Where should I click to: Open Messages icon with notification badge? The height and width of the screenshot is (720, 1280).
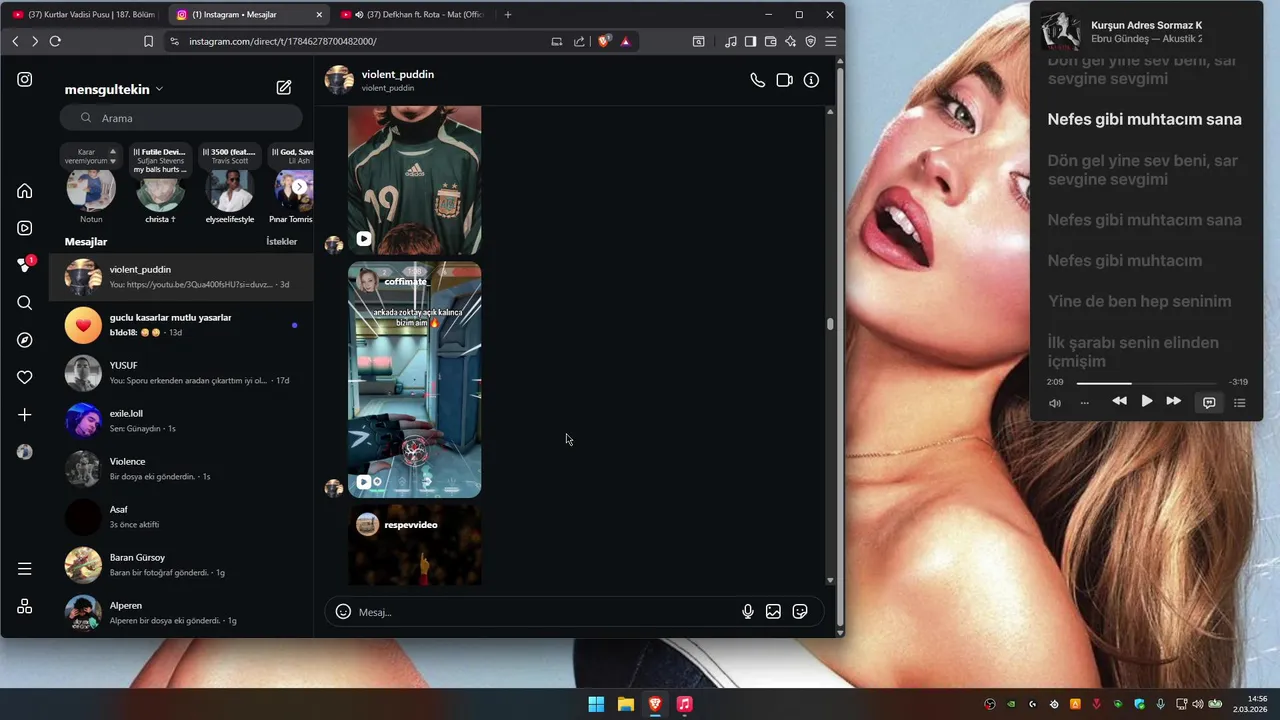[x=25, y=265]
